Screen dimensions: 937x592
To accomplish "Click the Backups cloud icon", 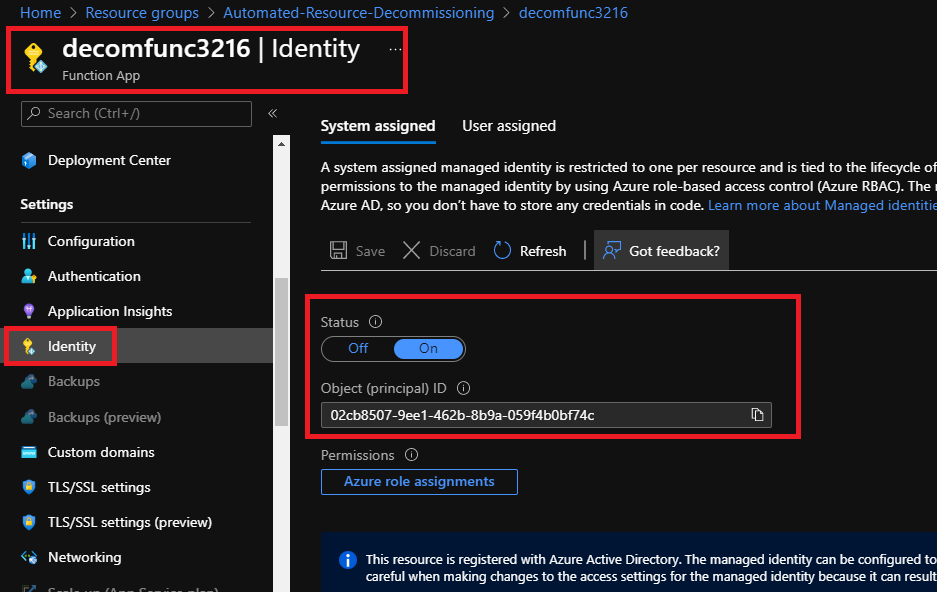I will coord(29,381).
